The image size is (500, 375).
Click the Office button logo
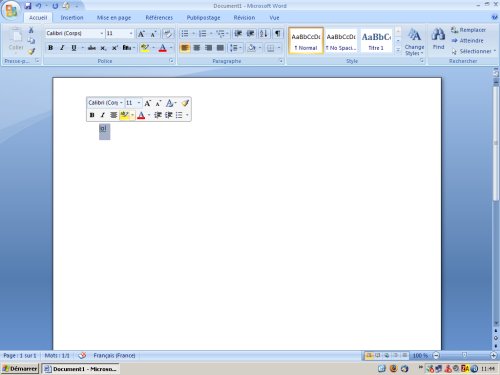tap(11, 10)
